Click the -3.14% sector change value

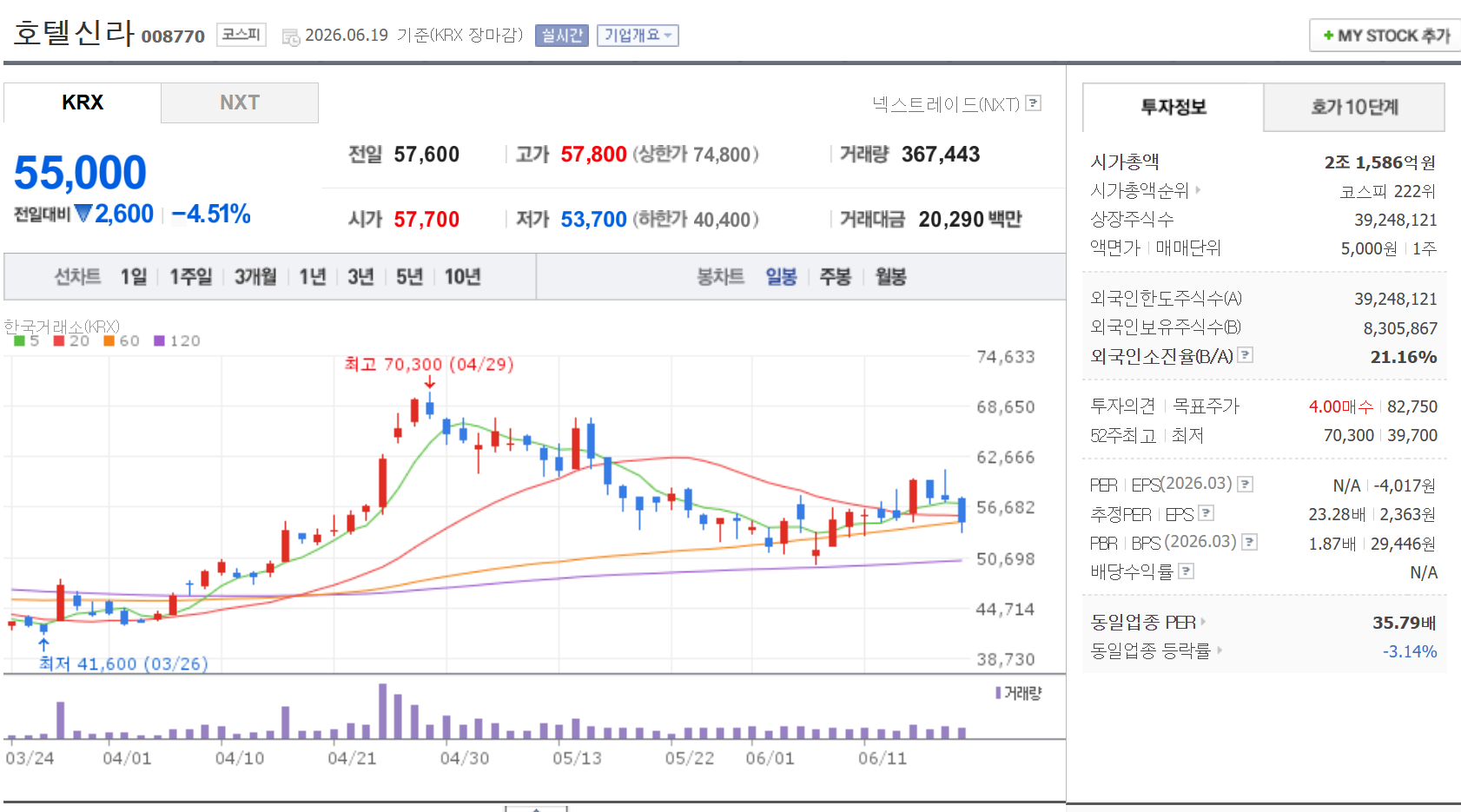1410,651
